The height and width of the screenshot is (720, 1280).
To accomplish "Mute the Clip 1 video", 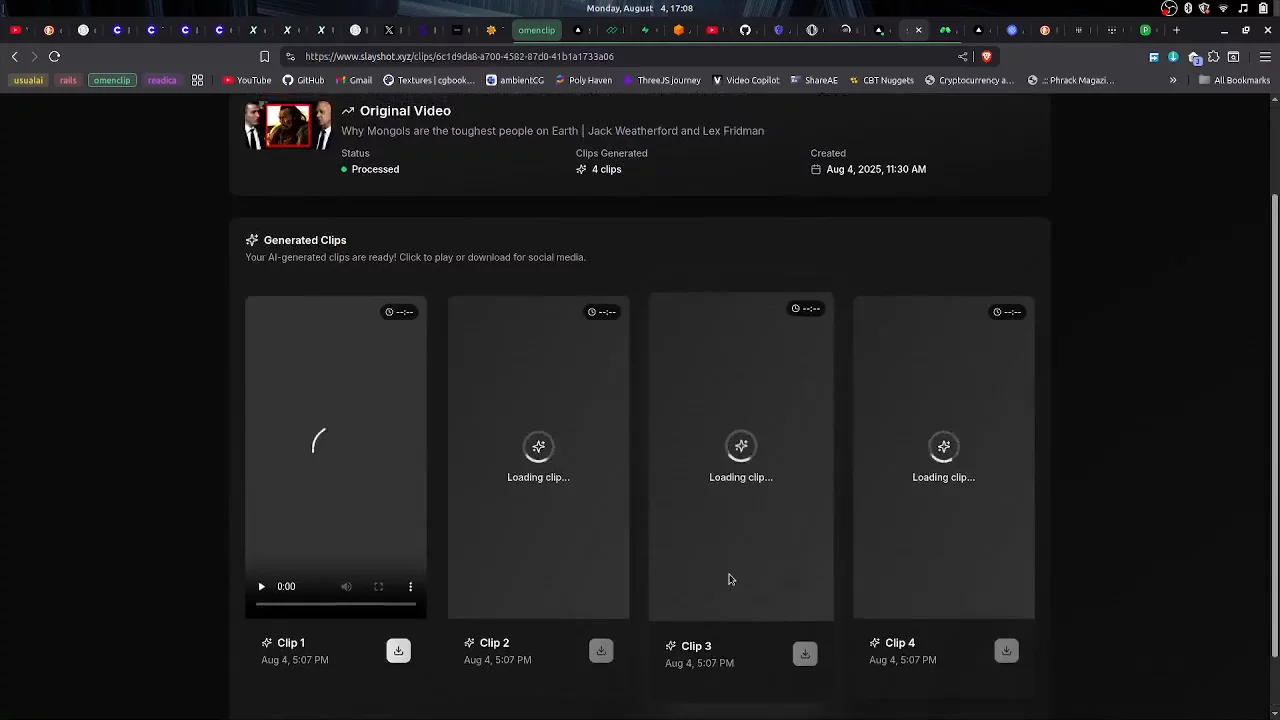I will (x=346, y=587).
